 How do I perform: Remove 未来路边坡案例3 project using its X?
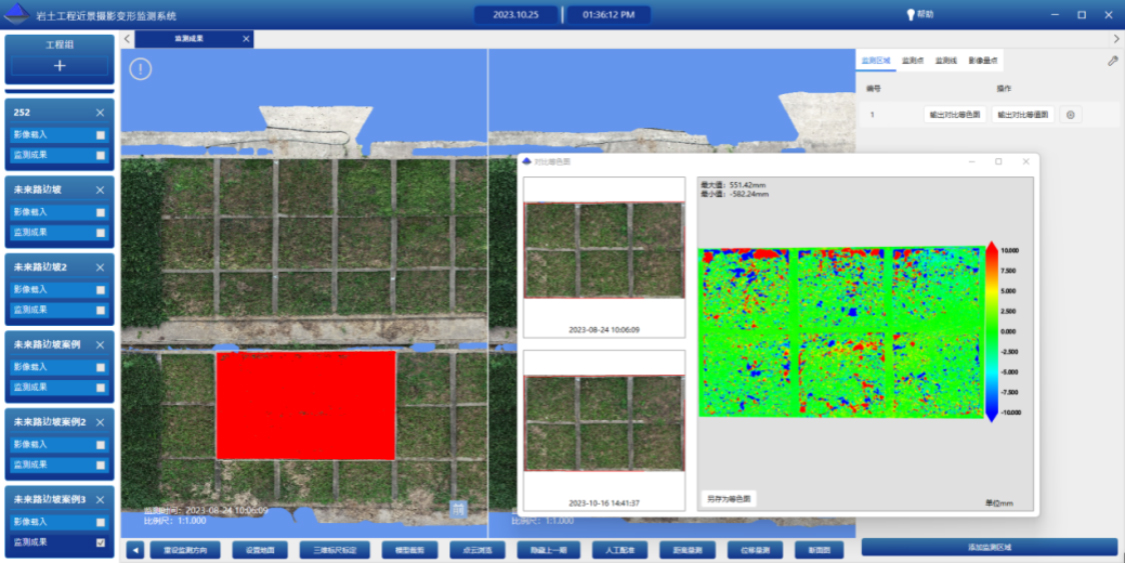pos(100,499)
